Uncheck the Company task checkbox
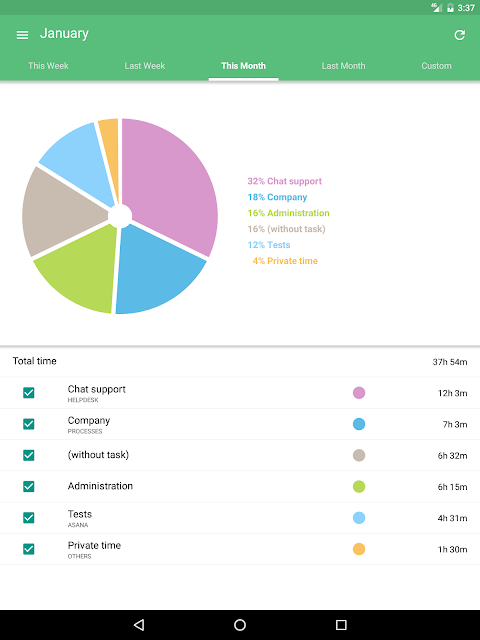Viewport: 480px width, 640px height. (x=29, y=424)
